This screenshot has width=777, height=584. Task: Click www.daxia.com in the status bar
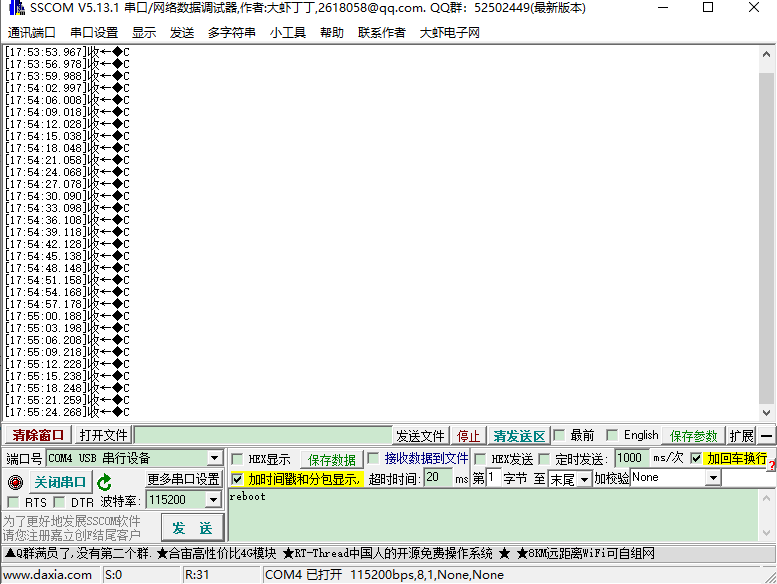pyautogui.click(x=48, y=575)
